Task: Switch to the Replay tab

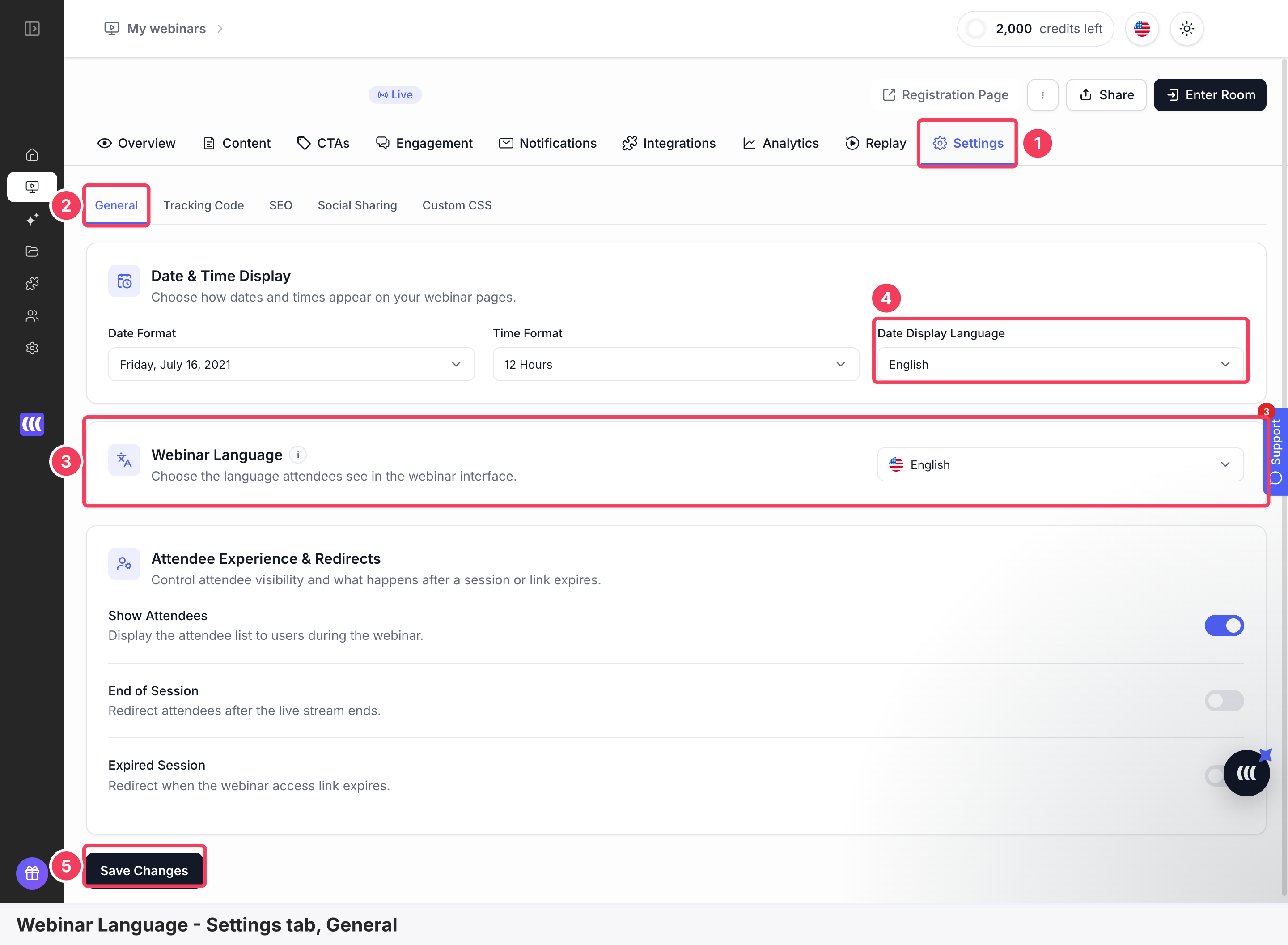Action: coord(875,143)
